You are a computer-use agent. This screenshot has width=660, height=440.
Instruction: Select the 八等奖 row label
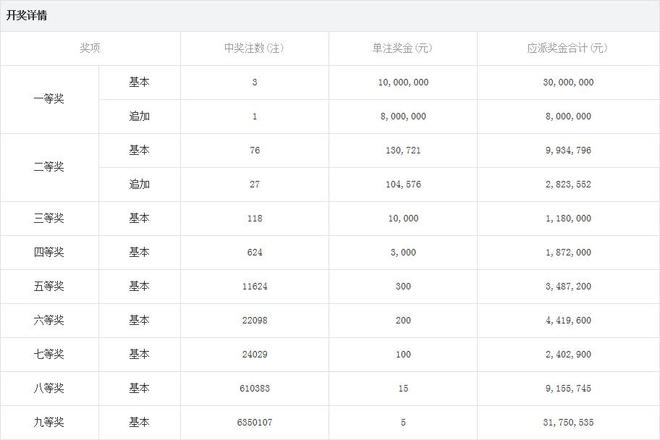pyautogui.click(x=49, y=388)
